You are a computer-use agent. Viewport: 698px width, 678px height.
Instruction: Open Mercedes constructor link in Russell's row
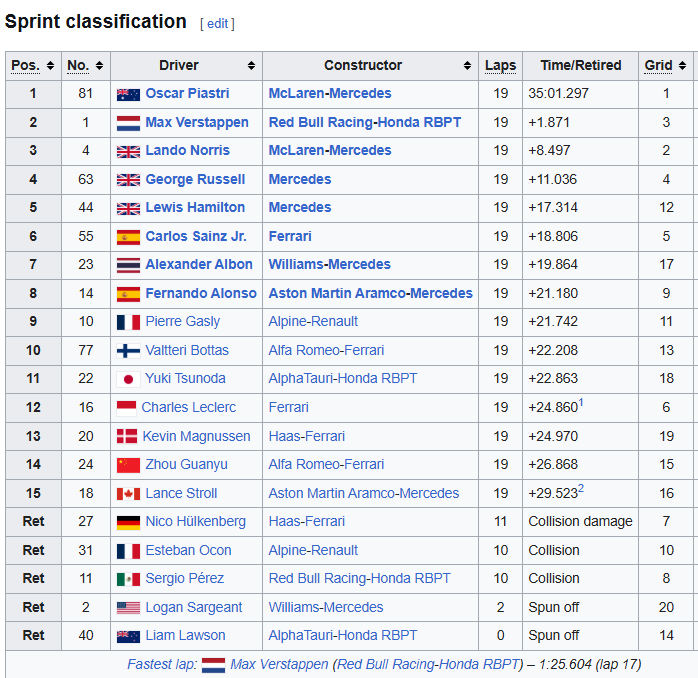click(300, 179)
